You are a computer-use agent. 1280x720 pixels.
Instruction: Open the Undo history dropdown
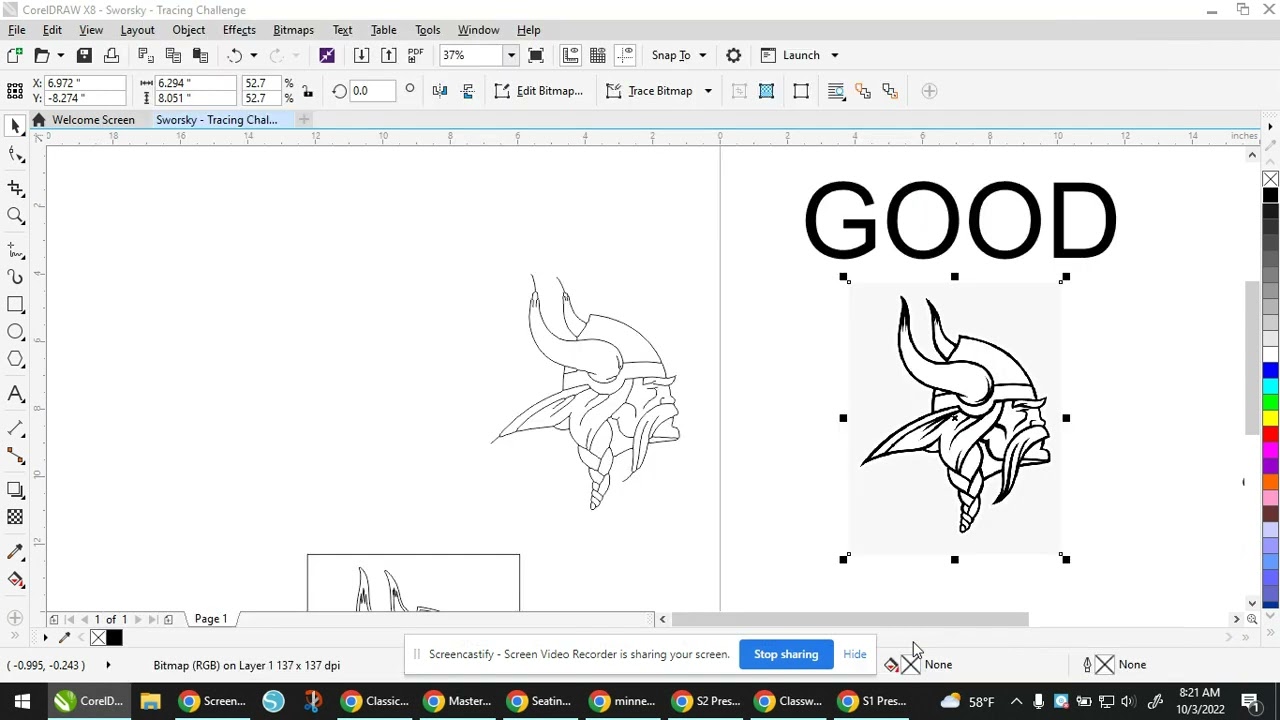[253, 55]
